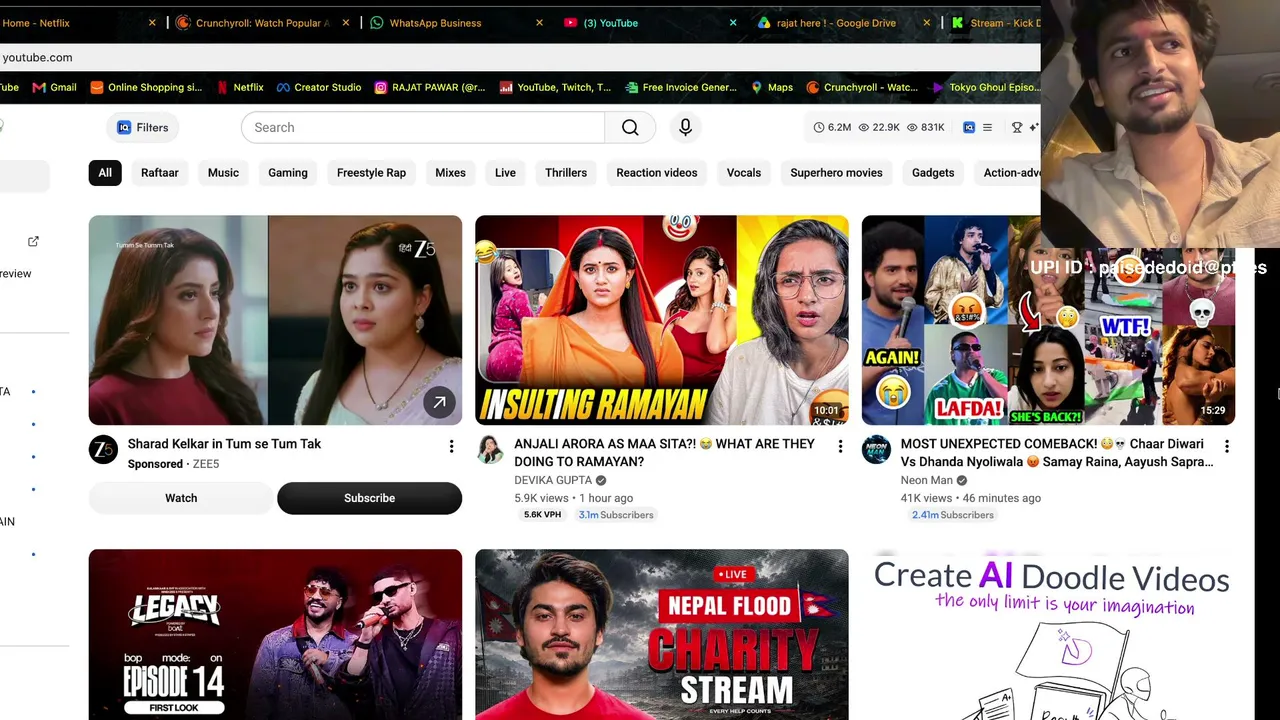This screenshot has width=1280, height=720.
Task: Click the 831K views stat
Action: (926, 127)
